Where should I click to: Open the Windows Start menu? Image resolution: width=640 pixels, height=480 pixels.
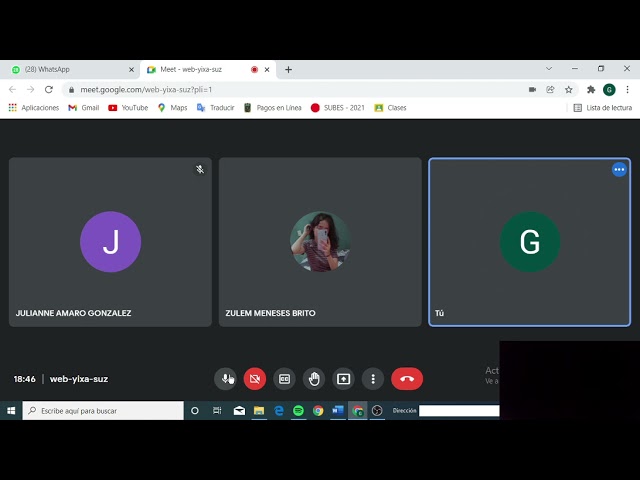[x=11, y=411]
